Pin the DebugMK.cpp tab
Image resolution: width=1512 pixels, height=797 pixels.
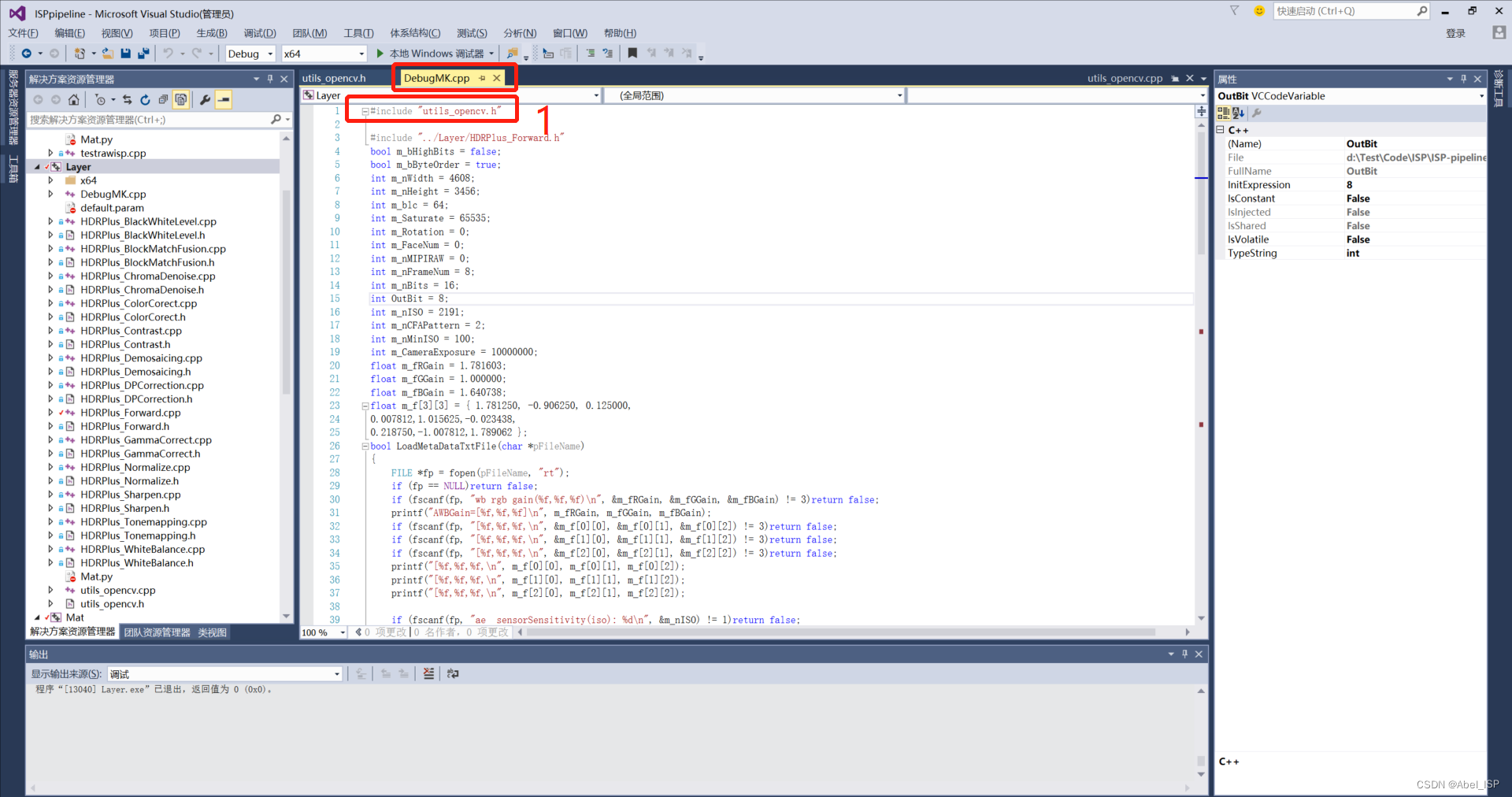tap(480, 78)
